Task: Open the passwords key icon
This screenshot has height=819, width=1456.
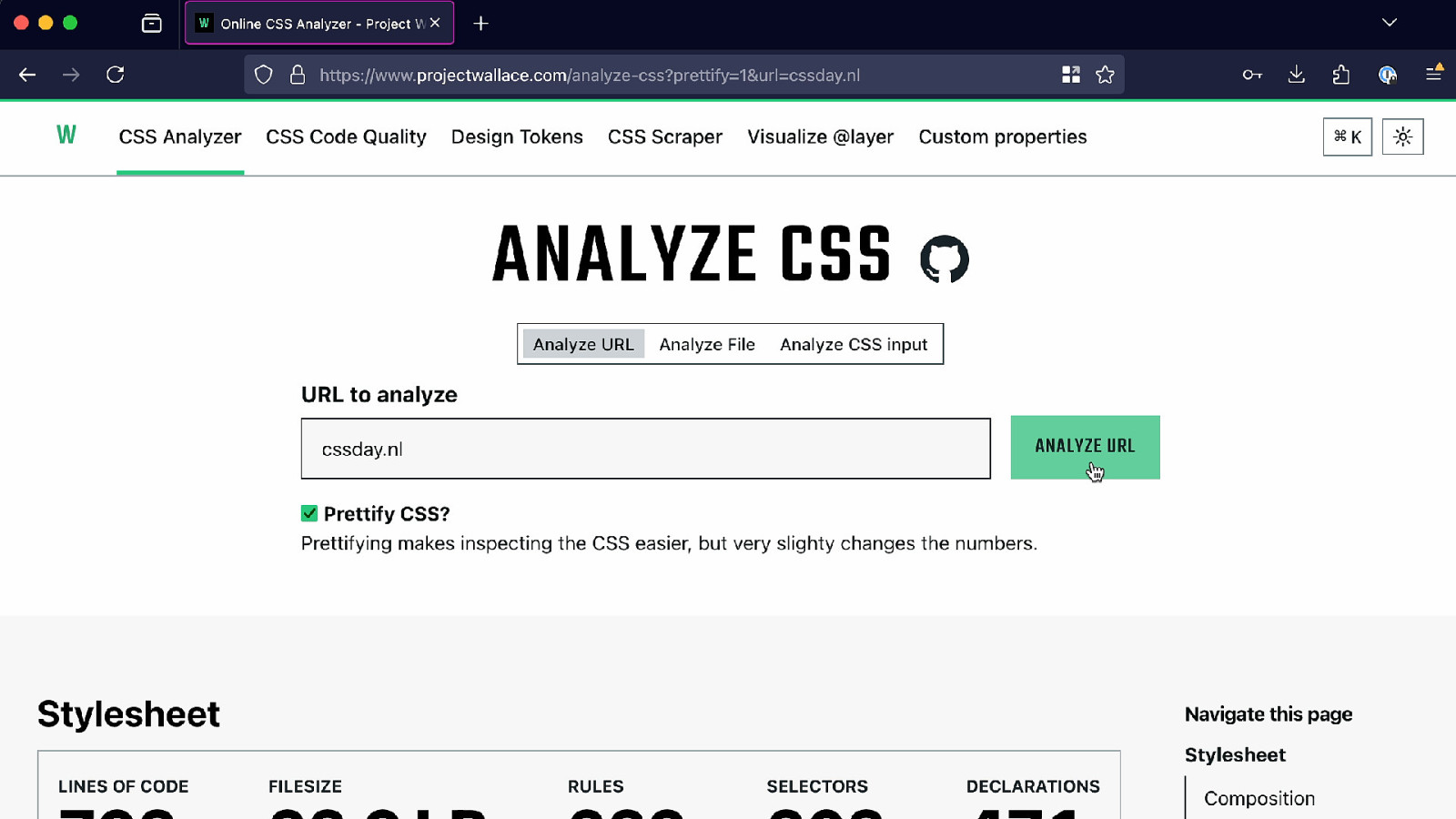Action: point(1252,75)
